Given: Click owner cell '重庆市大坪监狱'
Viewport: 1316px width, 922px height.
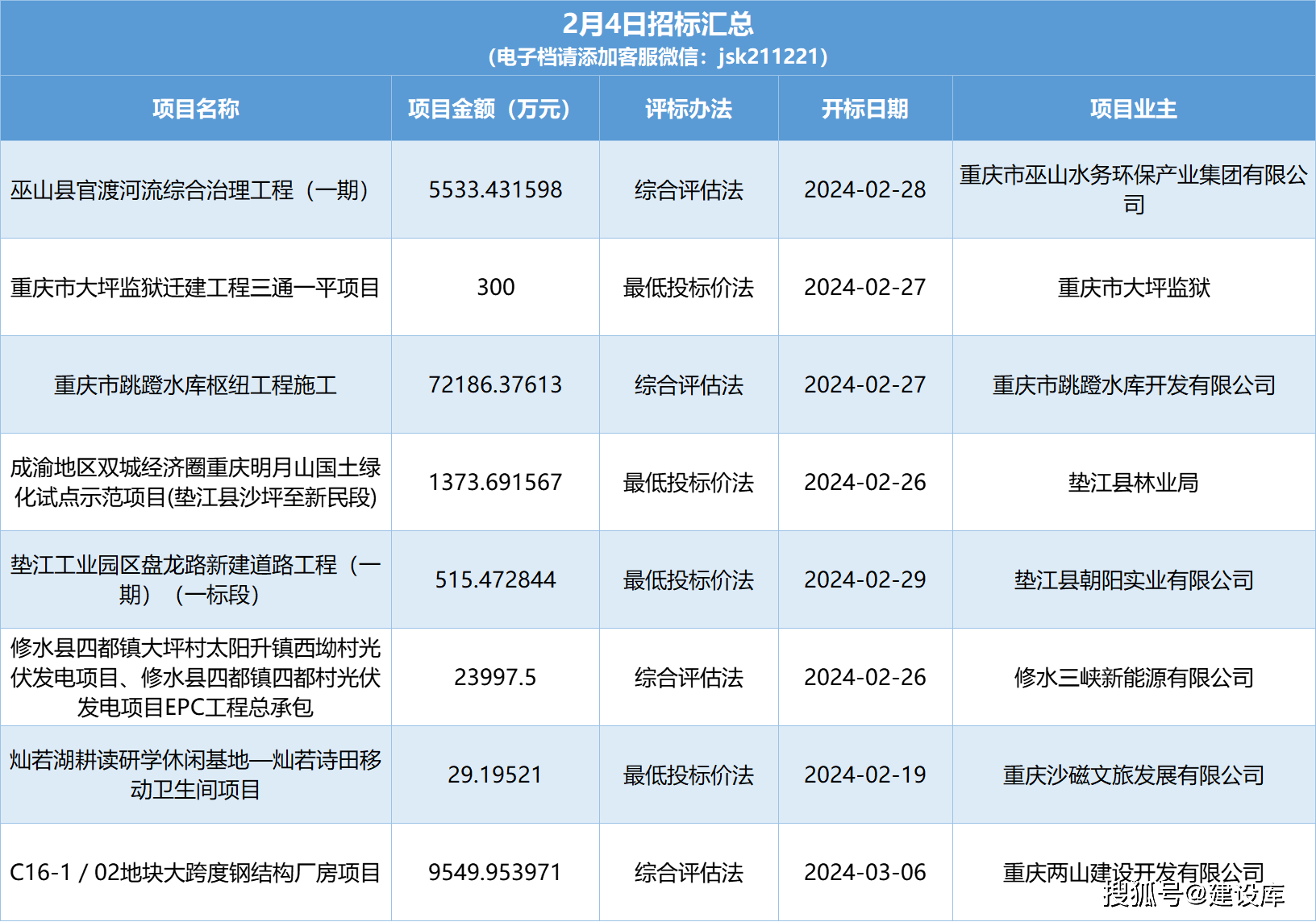Looking at the screenshot, I should pos(1134,288).
